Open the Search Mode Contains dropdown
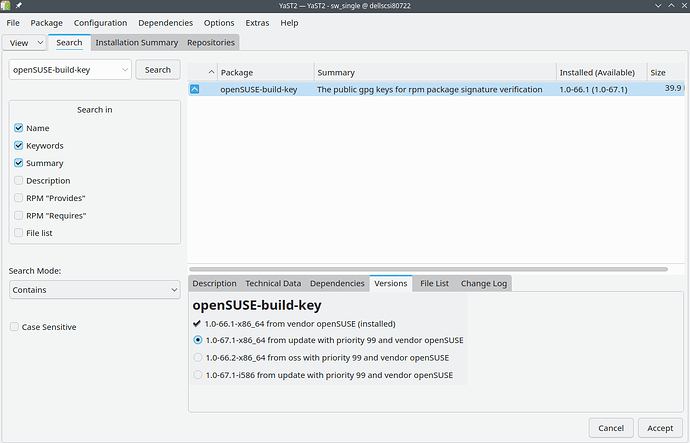This screenshot has height=443, width=690. tap(95, 290)
